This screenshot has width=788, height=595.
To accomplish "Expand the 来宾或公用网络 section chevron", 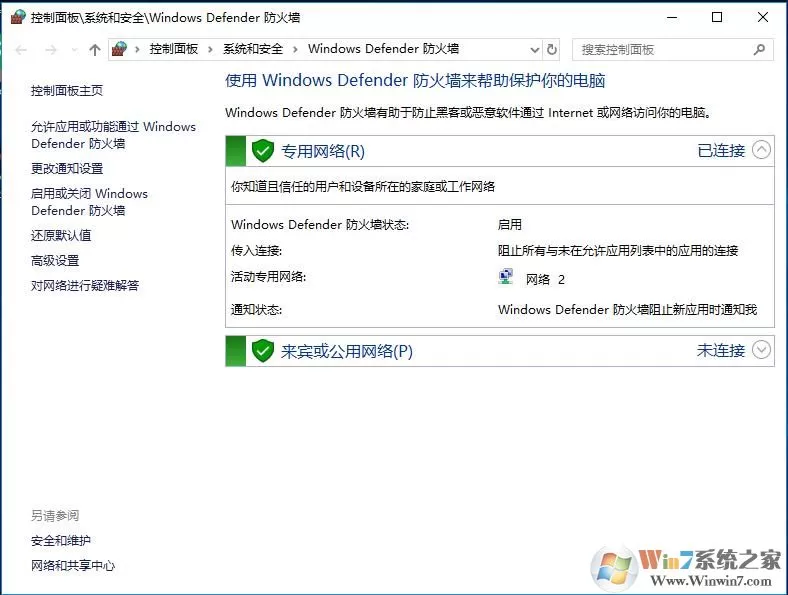I will [x=761, y=349].
